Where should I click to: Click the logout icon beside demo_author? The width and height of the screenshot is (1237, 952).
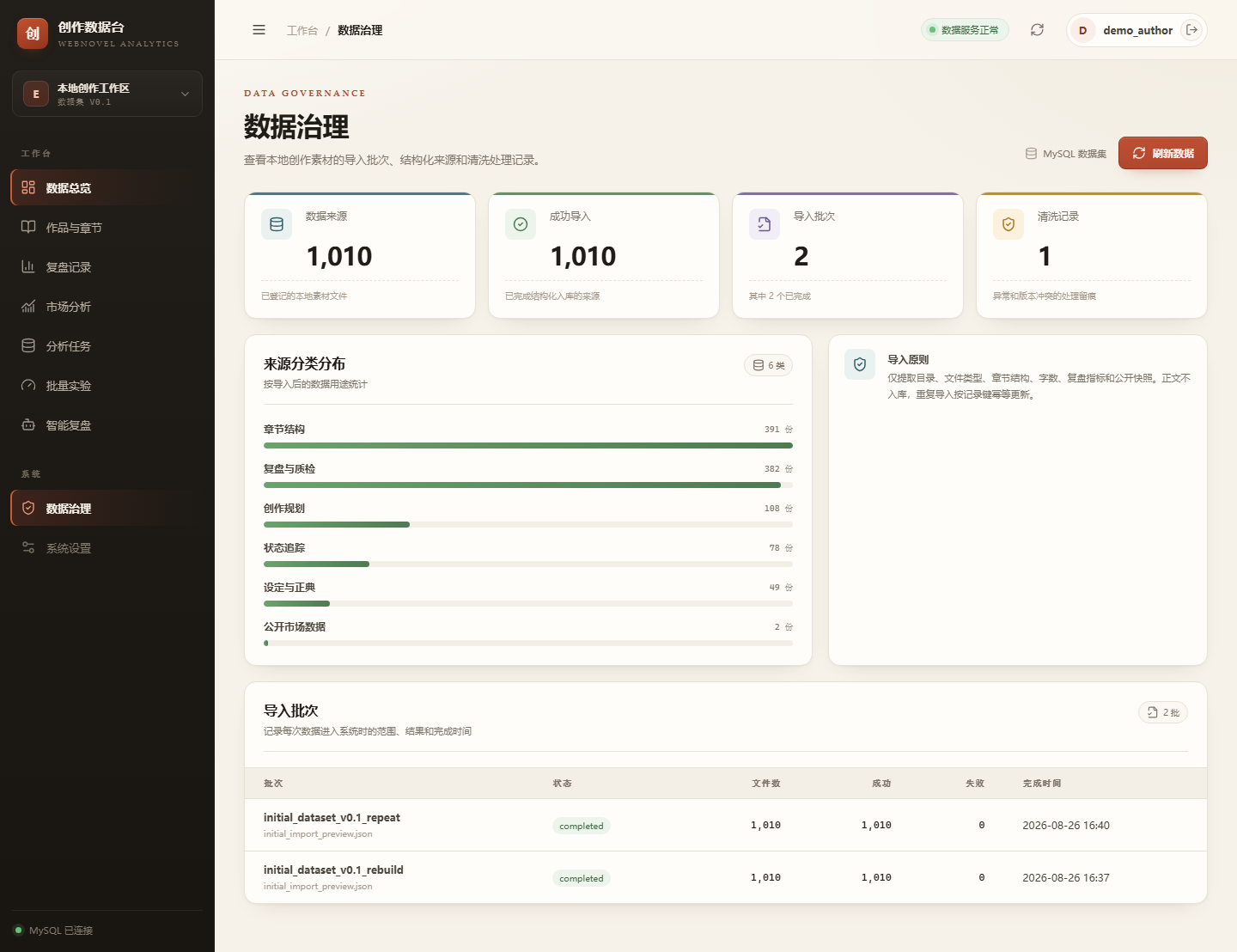click(1191, 30)
